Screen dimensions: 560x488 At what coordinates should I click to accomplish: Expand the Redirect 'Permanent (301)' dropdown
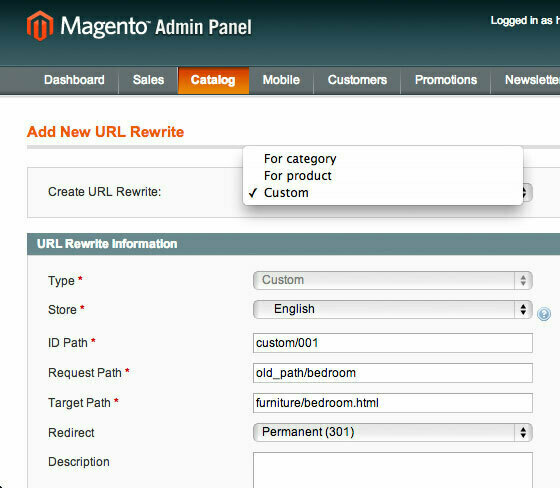click(392, 432)
